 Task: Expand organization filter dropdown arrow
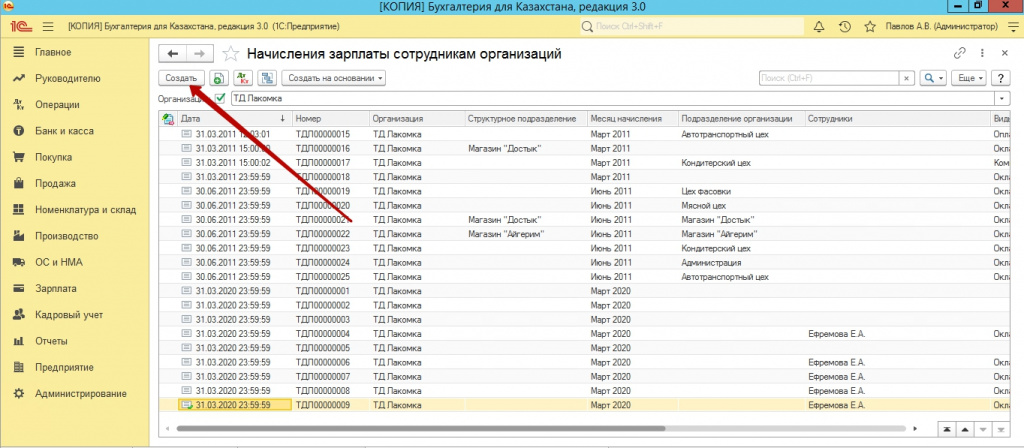pos(1002,98)
